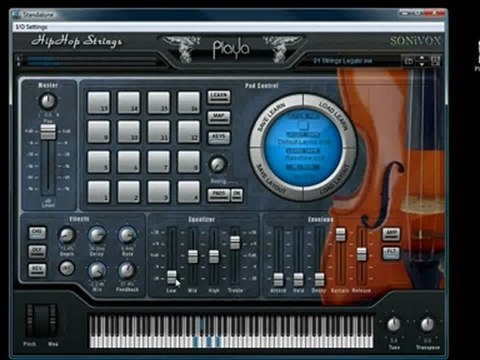Image resolution: width=480 pixels, height=360 pixels.
Task: Enable the CHO chorus effect button
Action: click(37, 233)
